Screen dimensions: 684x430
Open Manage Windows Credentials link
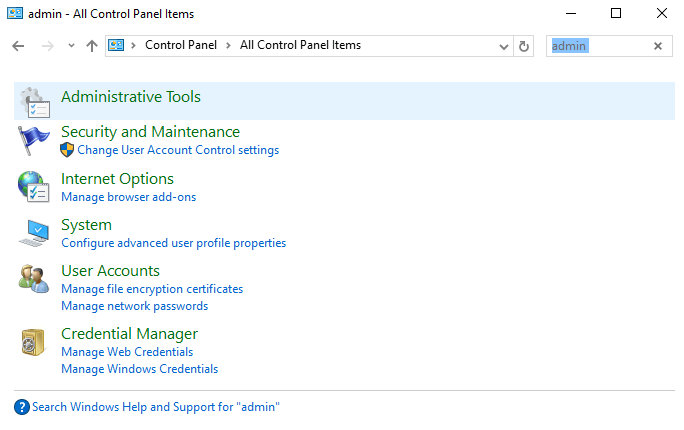click(140, 369)
